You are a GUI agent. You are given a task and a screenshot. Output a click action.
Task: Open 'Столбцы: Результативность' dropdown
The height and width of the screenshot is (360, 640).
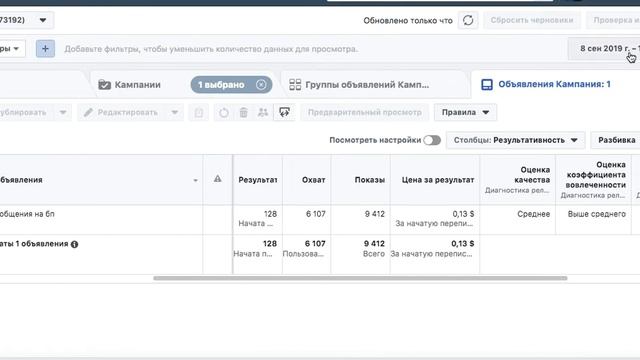pyautogui.click(x=516, y=140)
